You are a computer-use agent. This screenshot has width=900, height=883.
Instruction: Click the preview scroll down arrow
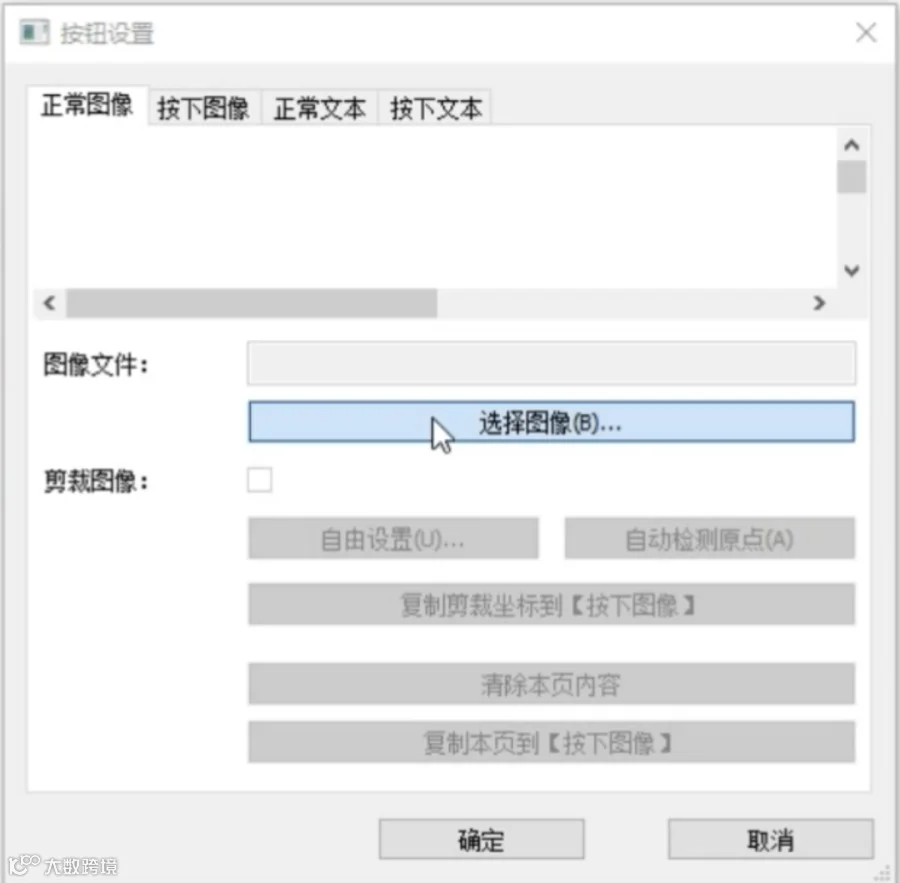tap(851, 270)
